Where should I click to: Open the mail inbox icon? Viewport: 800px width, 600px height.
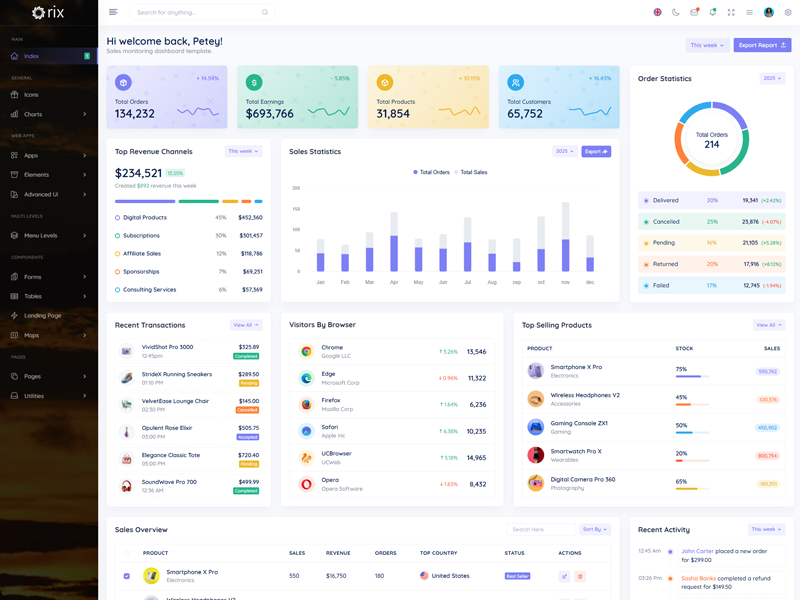click(x=694, y=13)
